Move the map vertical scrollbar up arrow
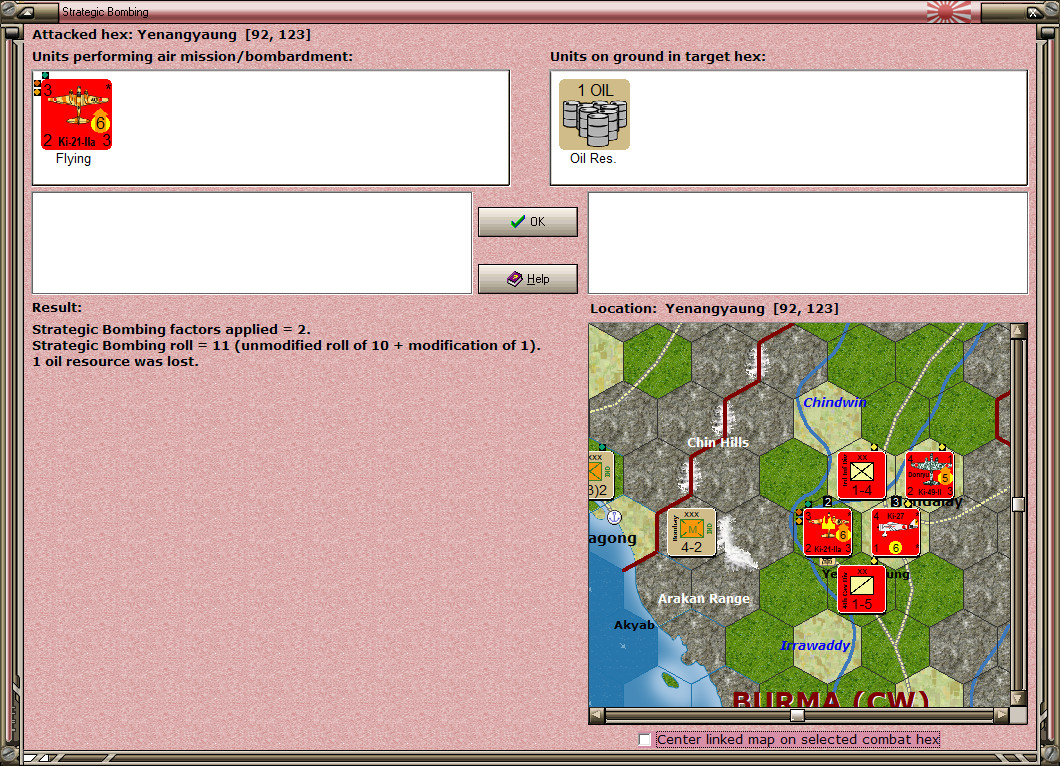This screenshot has width=1060, height=766. point(1018,331)
